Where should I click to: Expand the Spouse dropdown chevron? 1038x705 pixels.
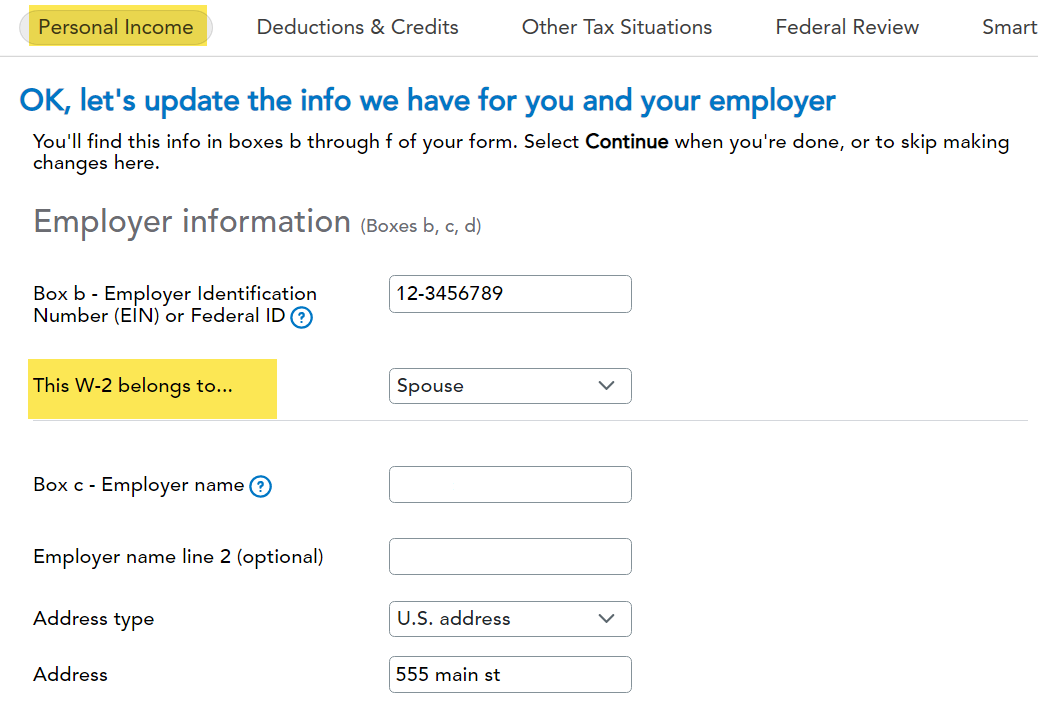(606, 385)
